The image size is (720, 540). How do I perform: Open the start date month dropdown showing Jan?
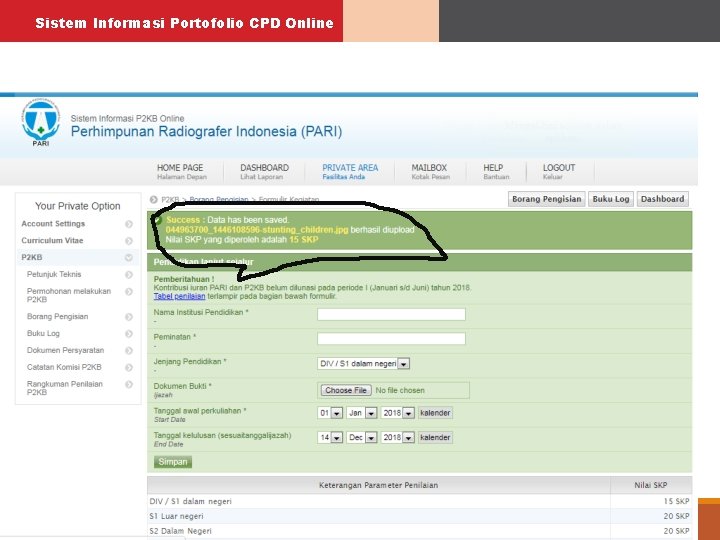tap(362, 413)
